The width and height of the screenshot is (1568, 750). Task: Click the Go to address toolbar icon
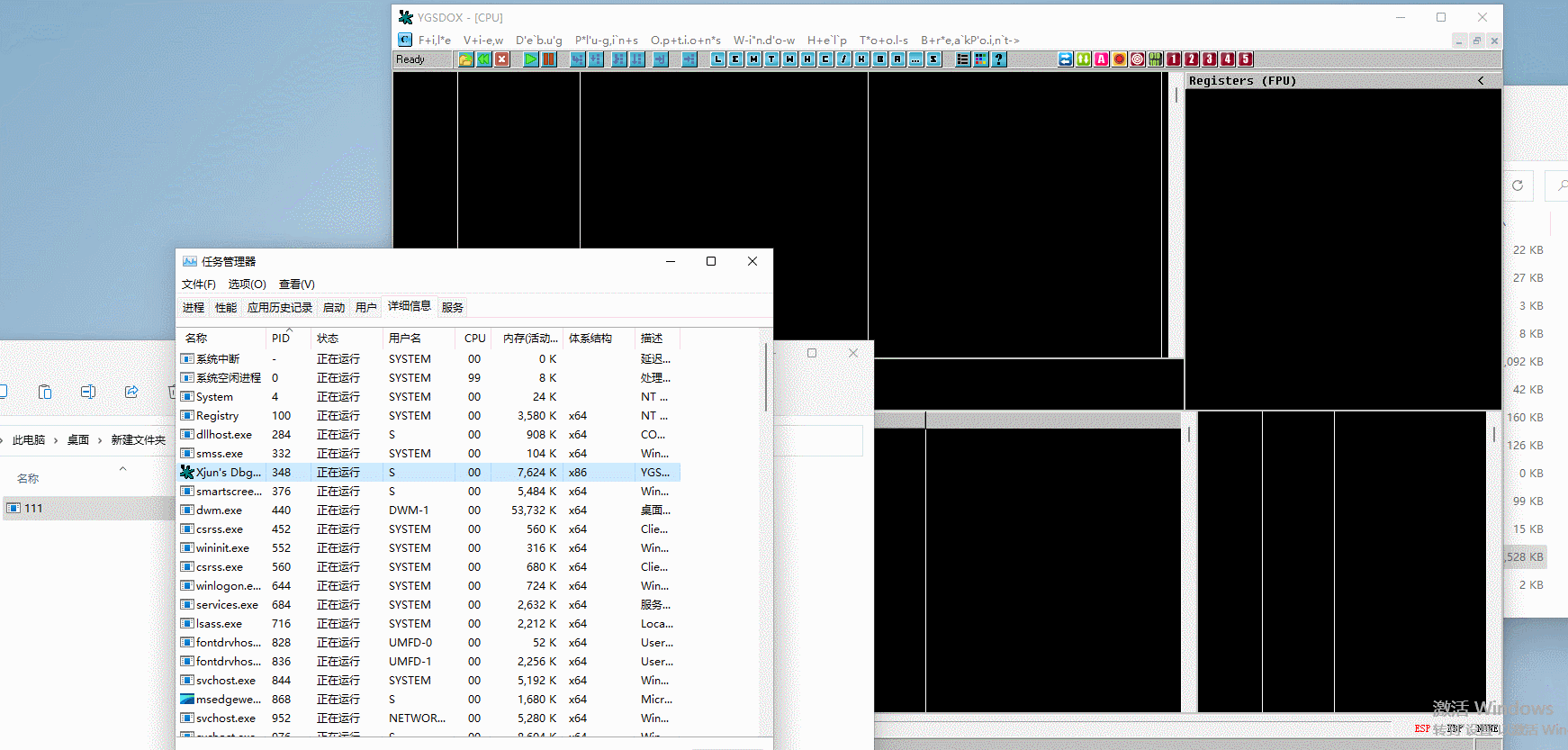[689, 59]
